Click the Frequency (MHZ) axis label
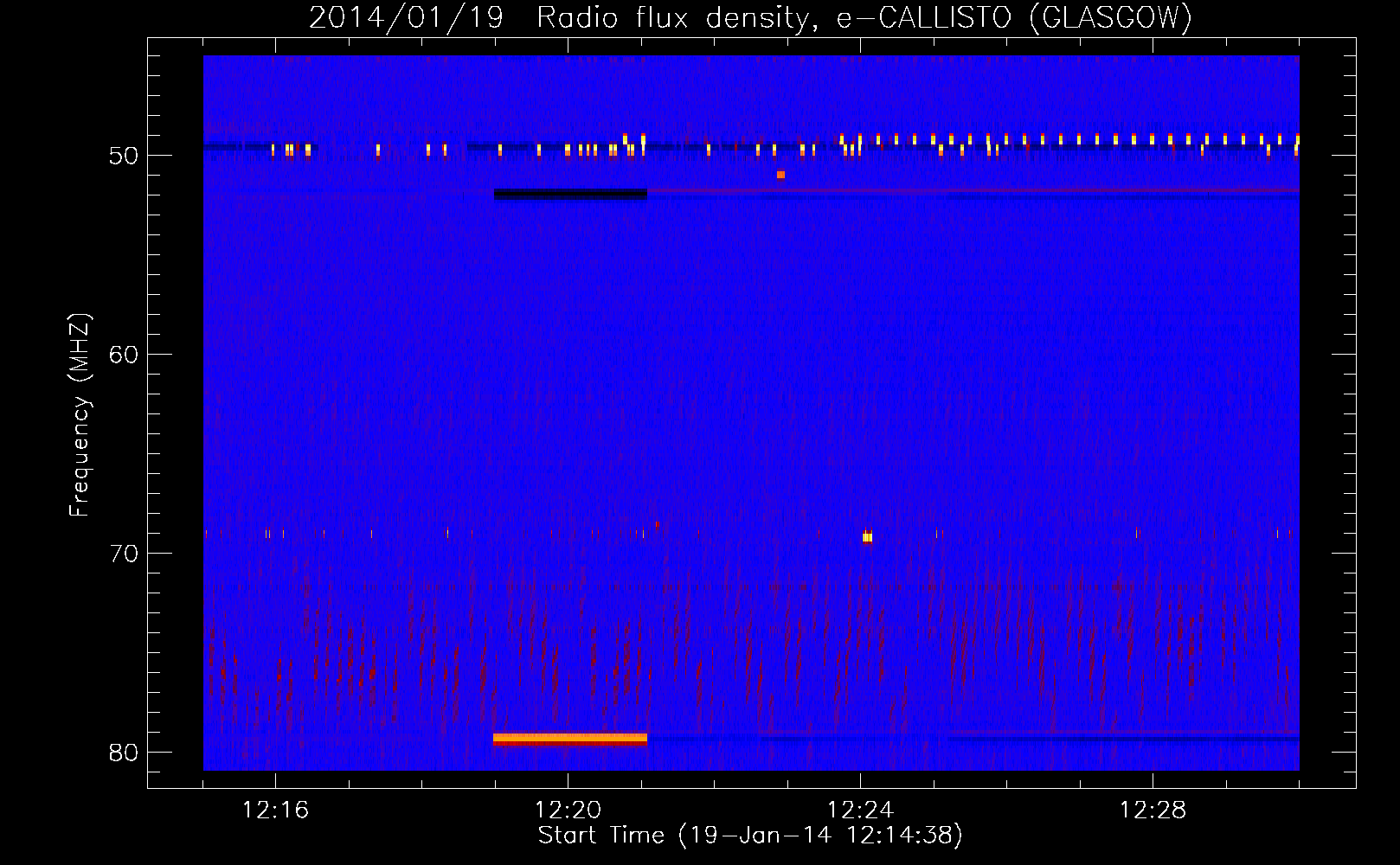 pos(80,414)
